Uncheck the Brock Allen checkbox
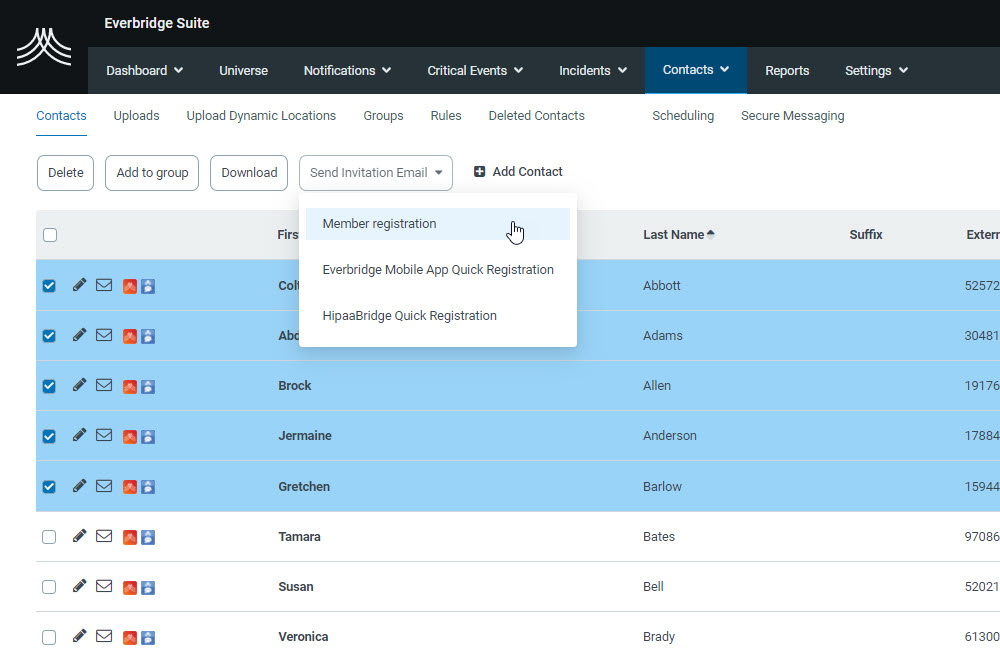This screenshot has height=653, width=1000. pos(49,386)
